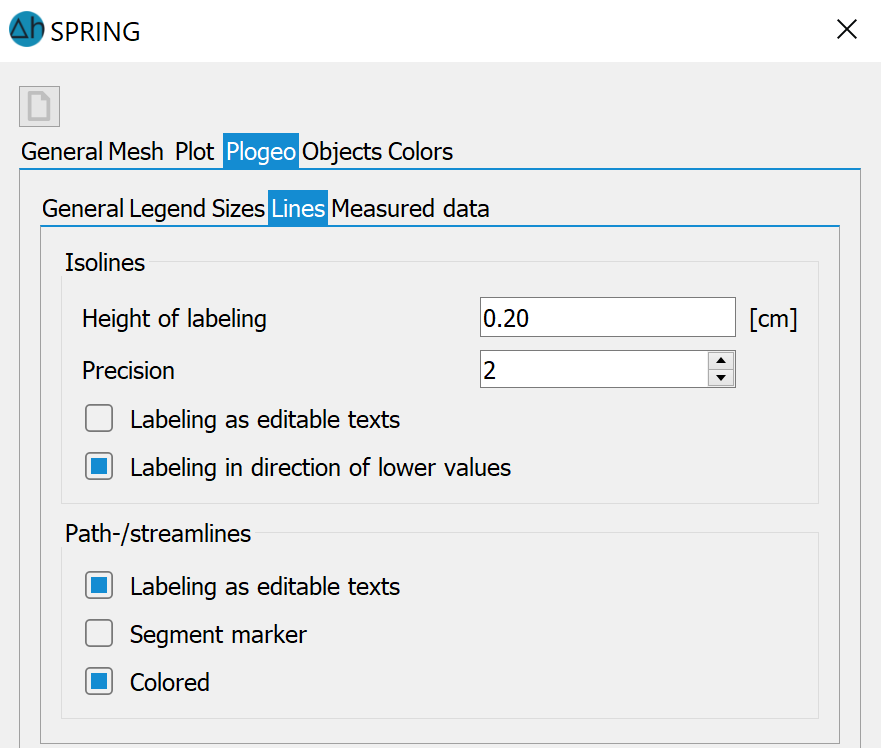
Task: Select the Measured data sub-tab
Action: coord(410,208)
